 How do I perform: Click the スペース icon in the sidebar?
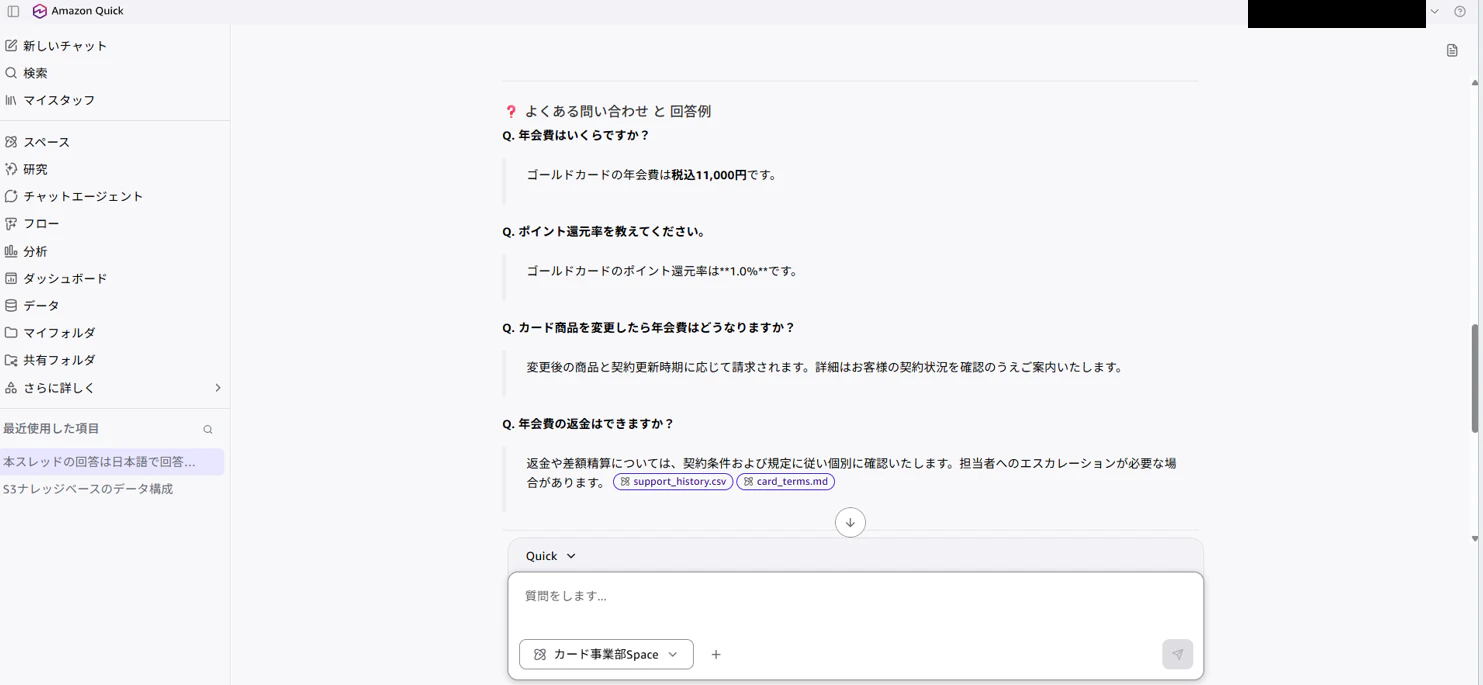point(11,142)
